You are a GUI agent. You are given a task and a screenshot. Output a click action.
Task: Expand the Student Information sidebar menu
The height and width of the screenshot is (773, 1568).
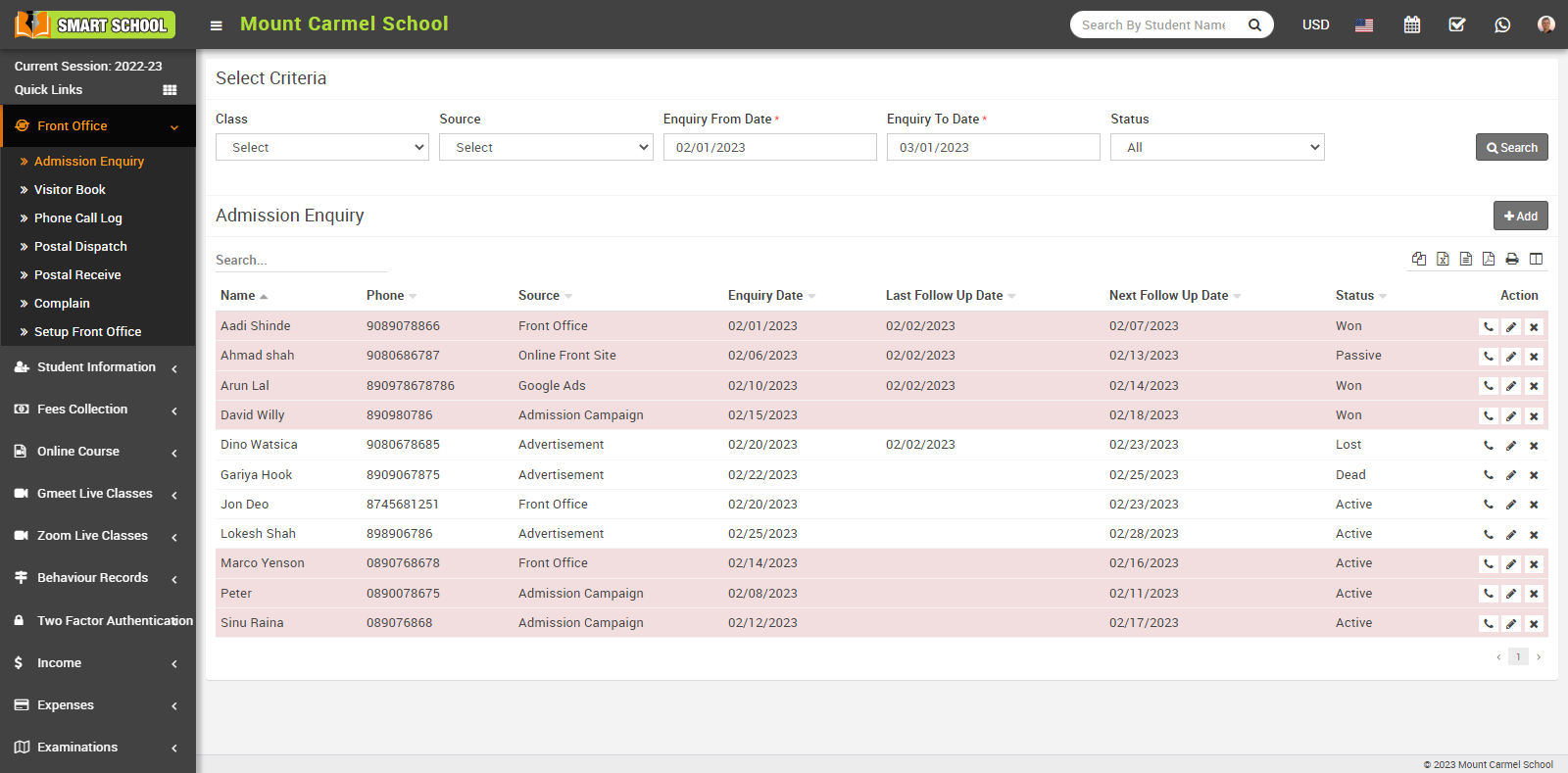point(96,367)
